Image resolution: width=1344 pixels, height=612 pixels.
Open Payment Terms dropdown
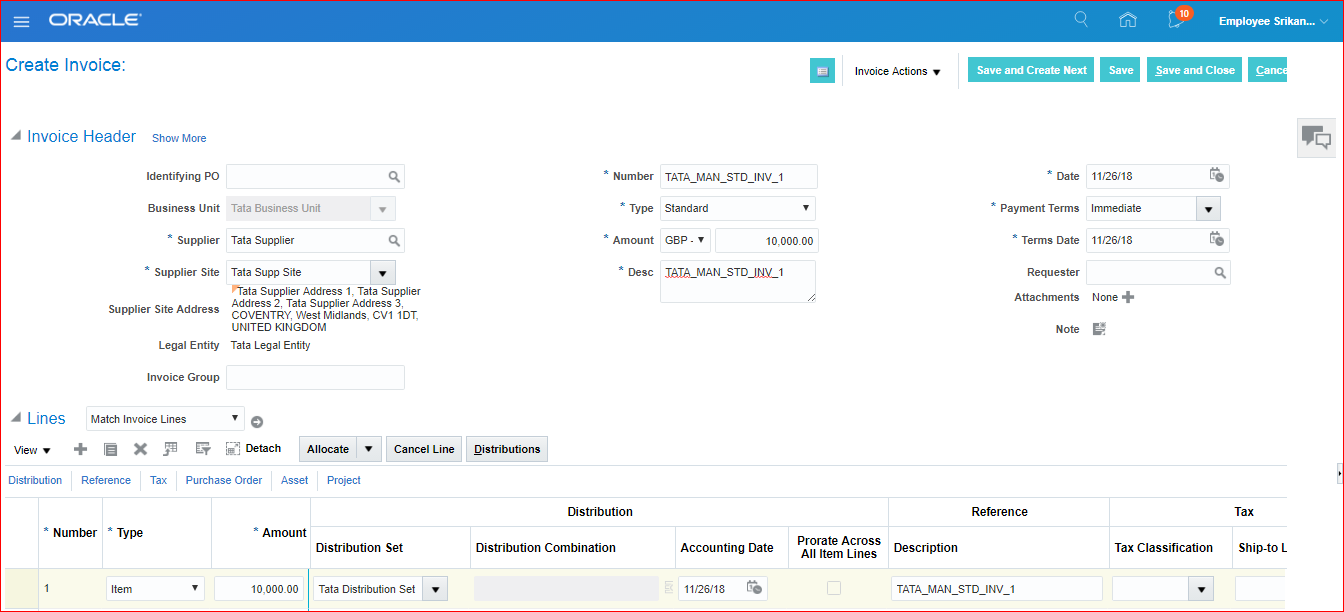(1209, 208)
